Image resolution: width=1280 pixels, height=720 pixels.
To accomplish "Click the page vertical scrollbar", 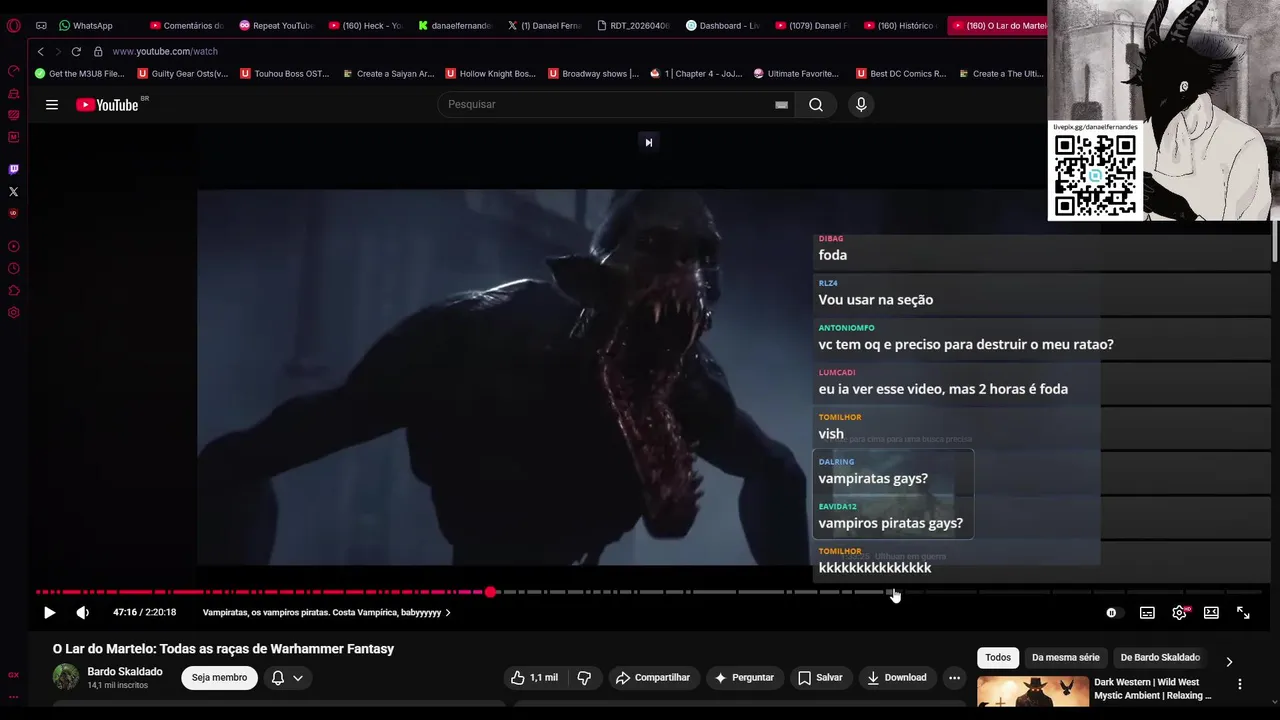I will [x=1275, y=240].
